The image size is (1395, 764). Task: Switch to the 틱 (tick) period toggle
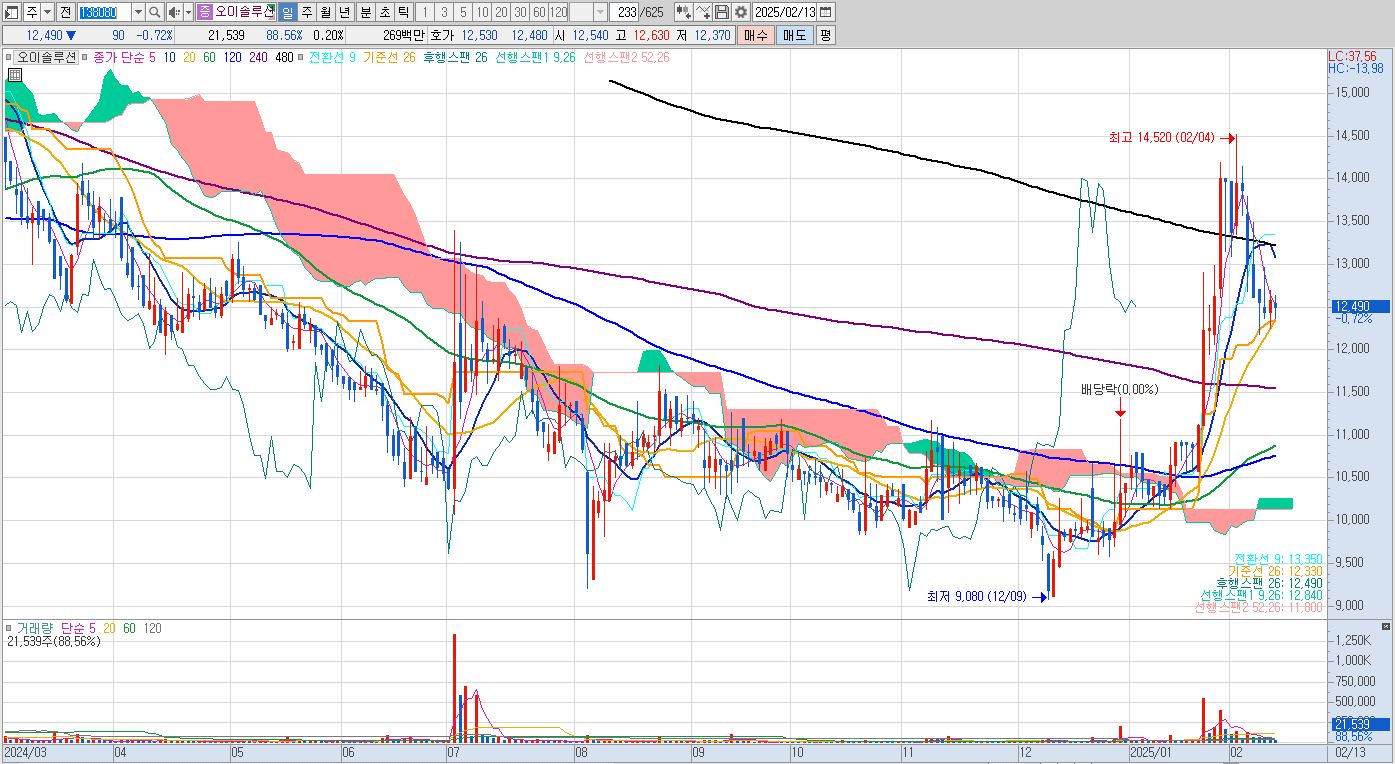tap(403, 12)
